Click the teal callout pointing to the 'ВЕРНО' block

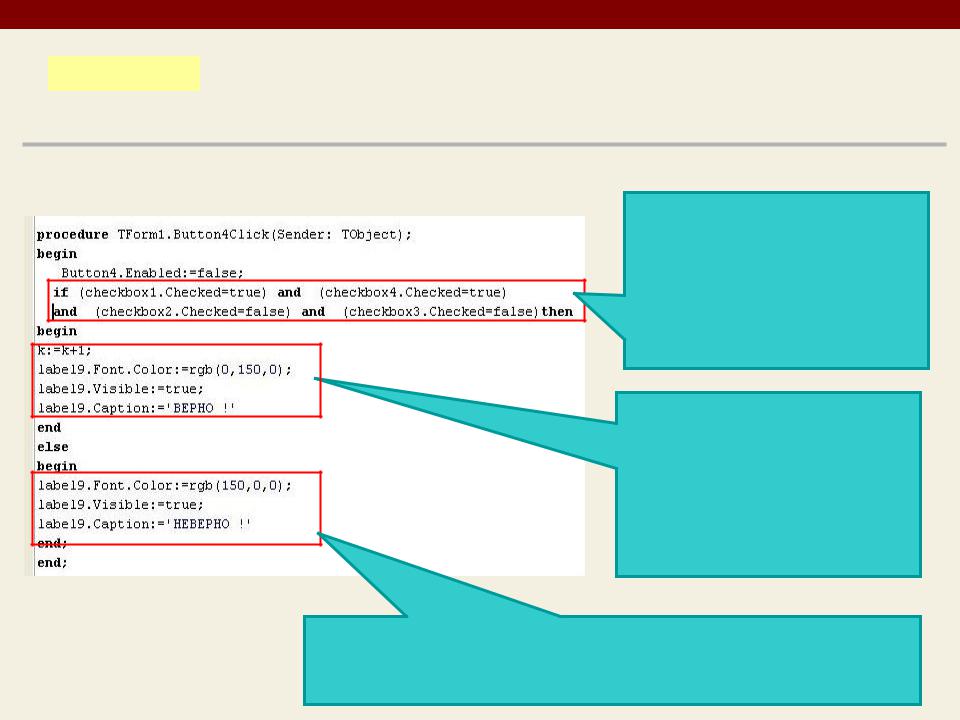[768, 484]
